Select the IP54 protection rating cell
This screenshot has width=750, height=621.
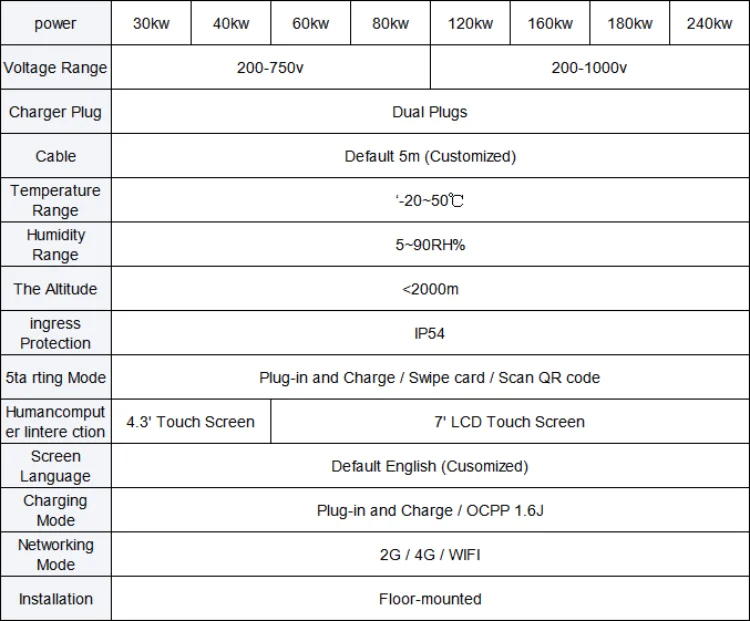coord(429,333)
